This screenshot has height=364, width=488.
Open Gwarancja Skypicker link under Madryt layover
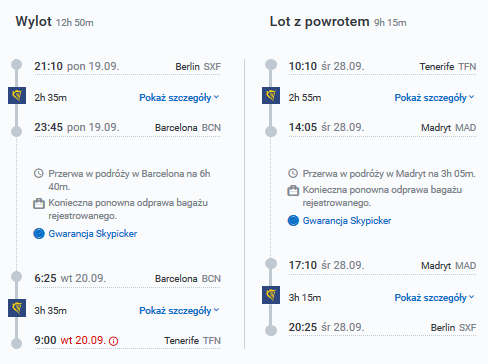click(347, 221)
